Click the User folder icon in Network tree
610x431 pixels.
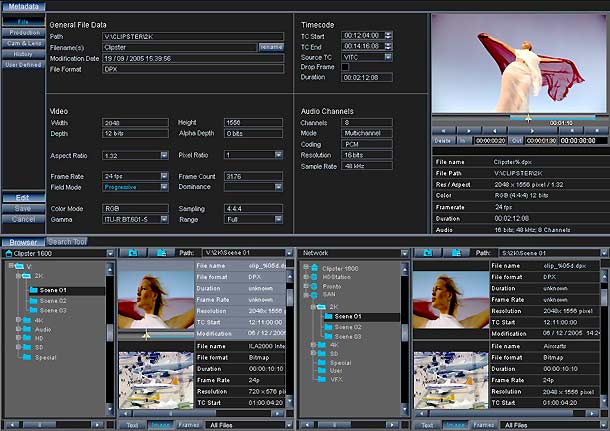[322, 370]
